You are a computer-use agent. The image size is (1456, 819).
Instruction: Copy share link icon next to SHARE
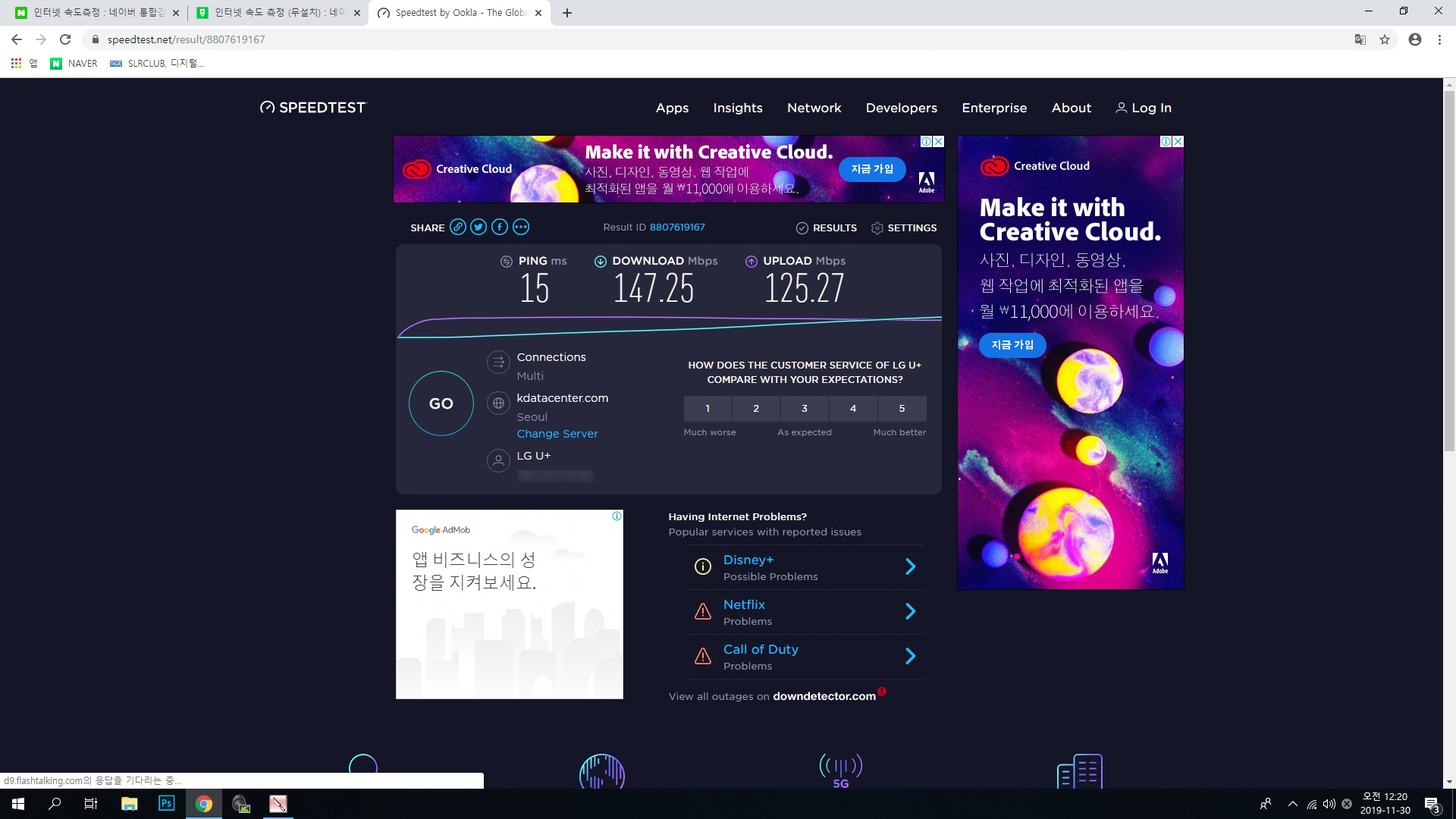click(457, 227)
